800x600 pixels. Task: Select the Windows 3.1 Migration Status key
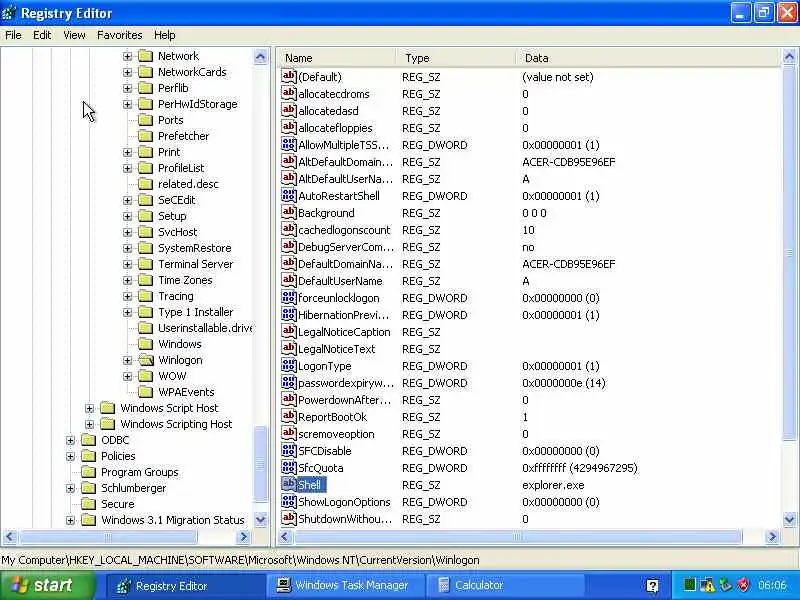click(172, 520)
